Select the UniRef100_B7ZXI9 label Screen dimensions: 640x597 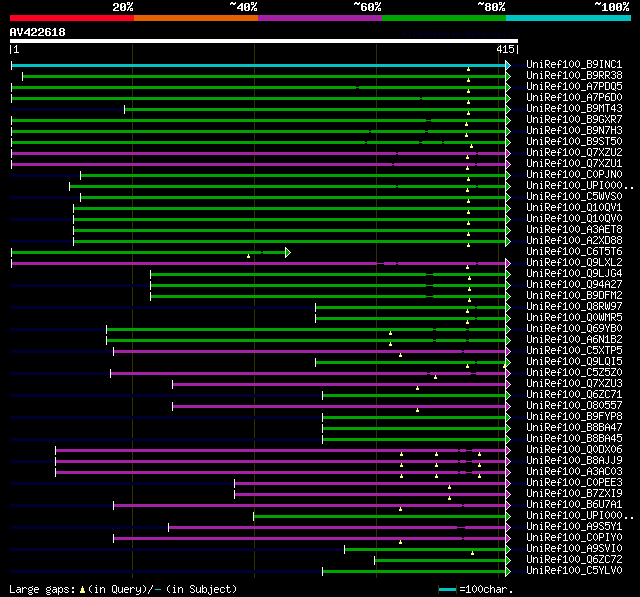tap(574, 494)
